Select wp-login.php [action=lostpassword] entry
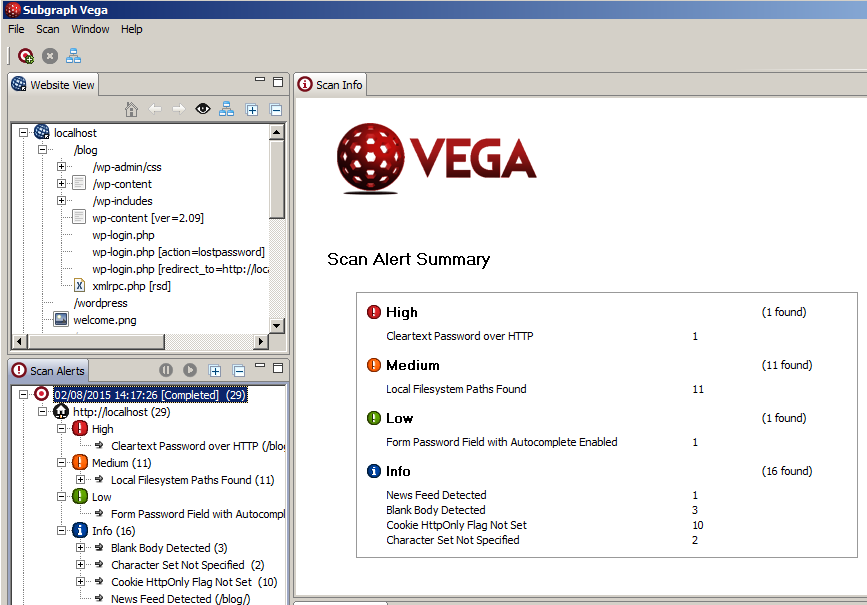Screen dimensions: 867x605 [x=179, y=252]
